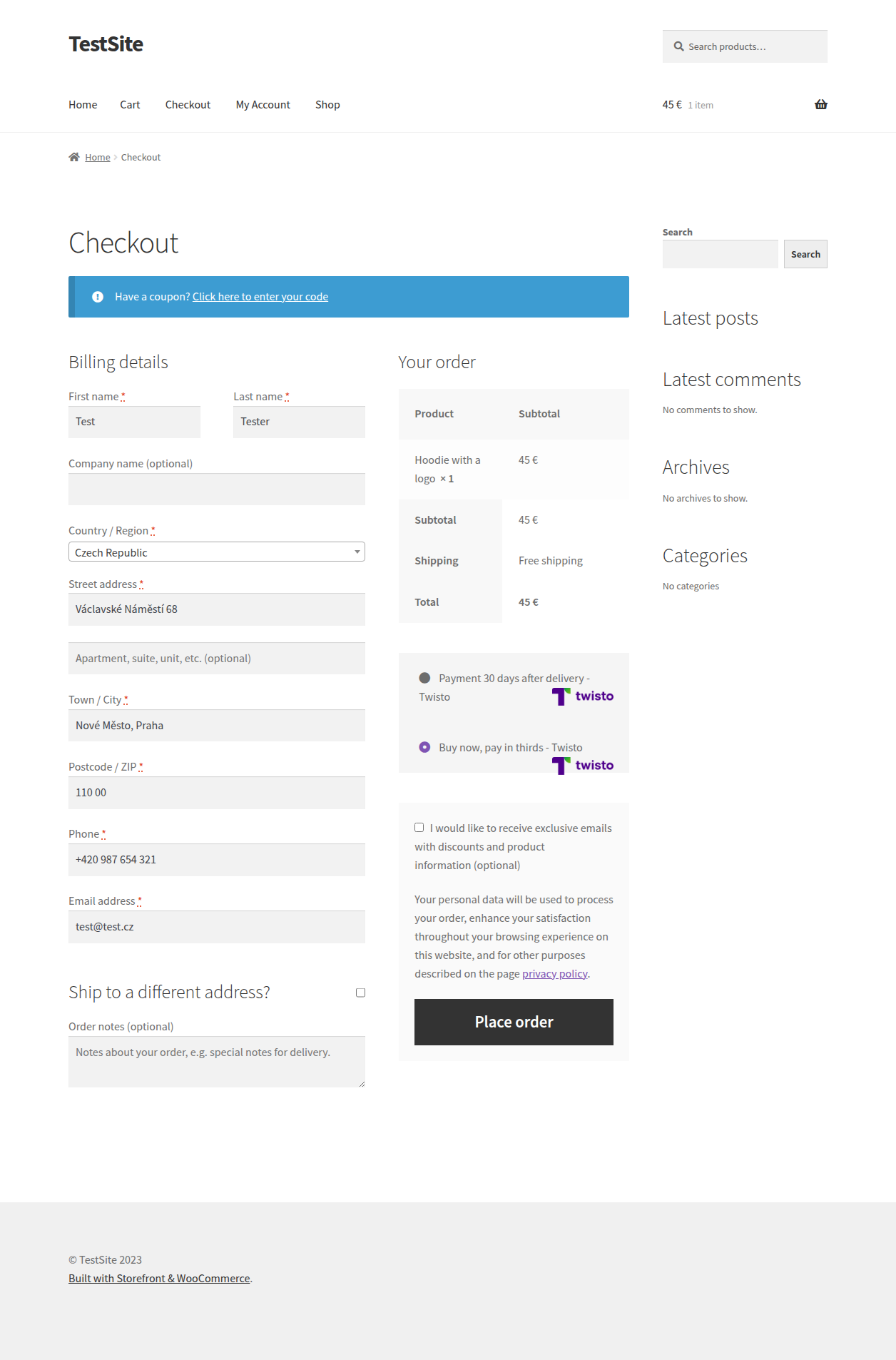The width and height of the screenshot is (896, 1360).
Task: Click the sidebar Search button
Action: click(x=805, y=253)
